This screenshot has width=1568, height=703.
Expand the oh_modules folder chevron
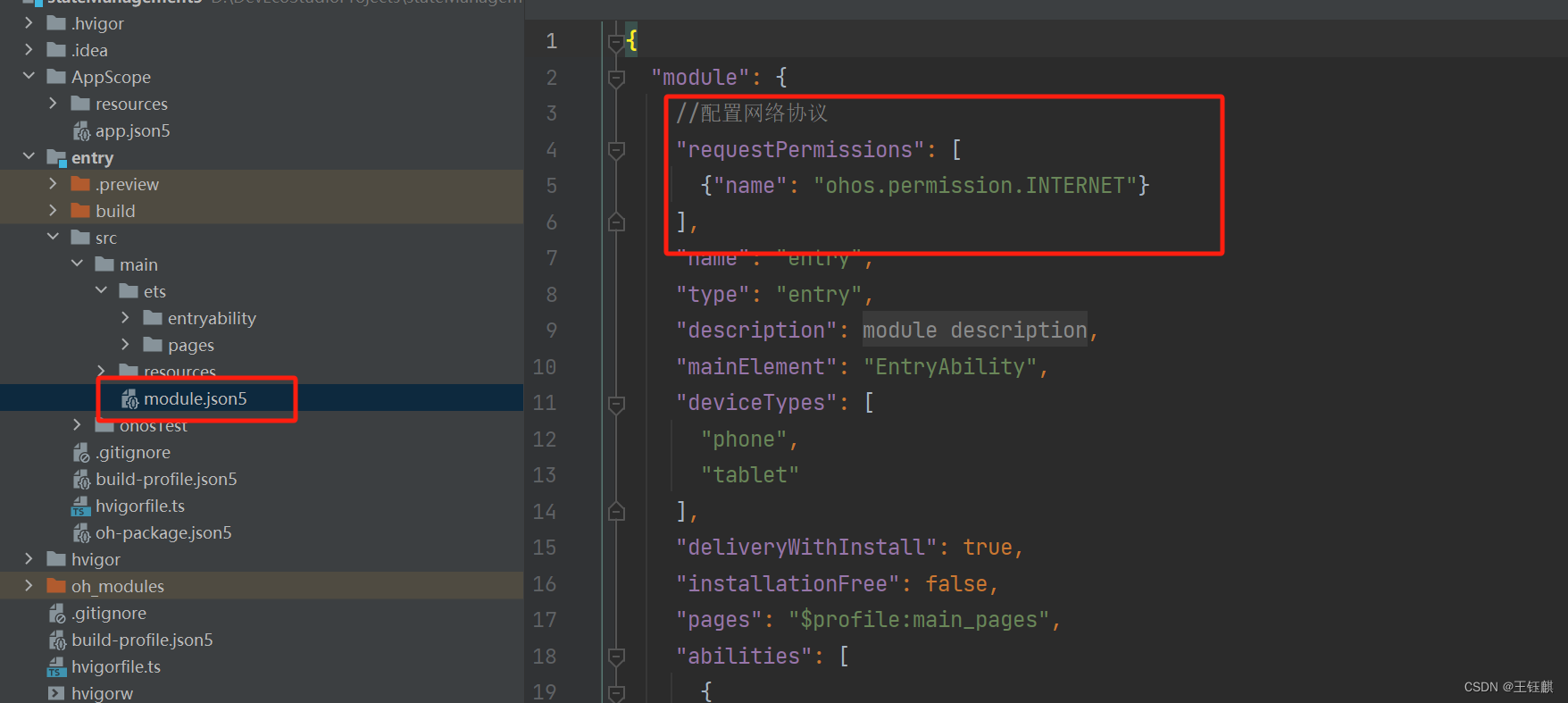tap(29, 586)
